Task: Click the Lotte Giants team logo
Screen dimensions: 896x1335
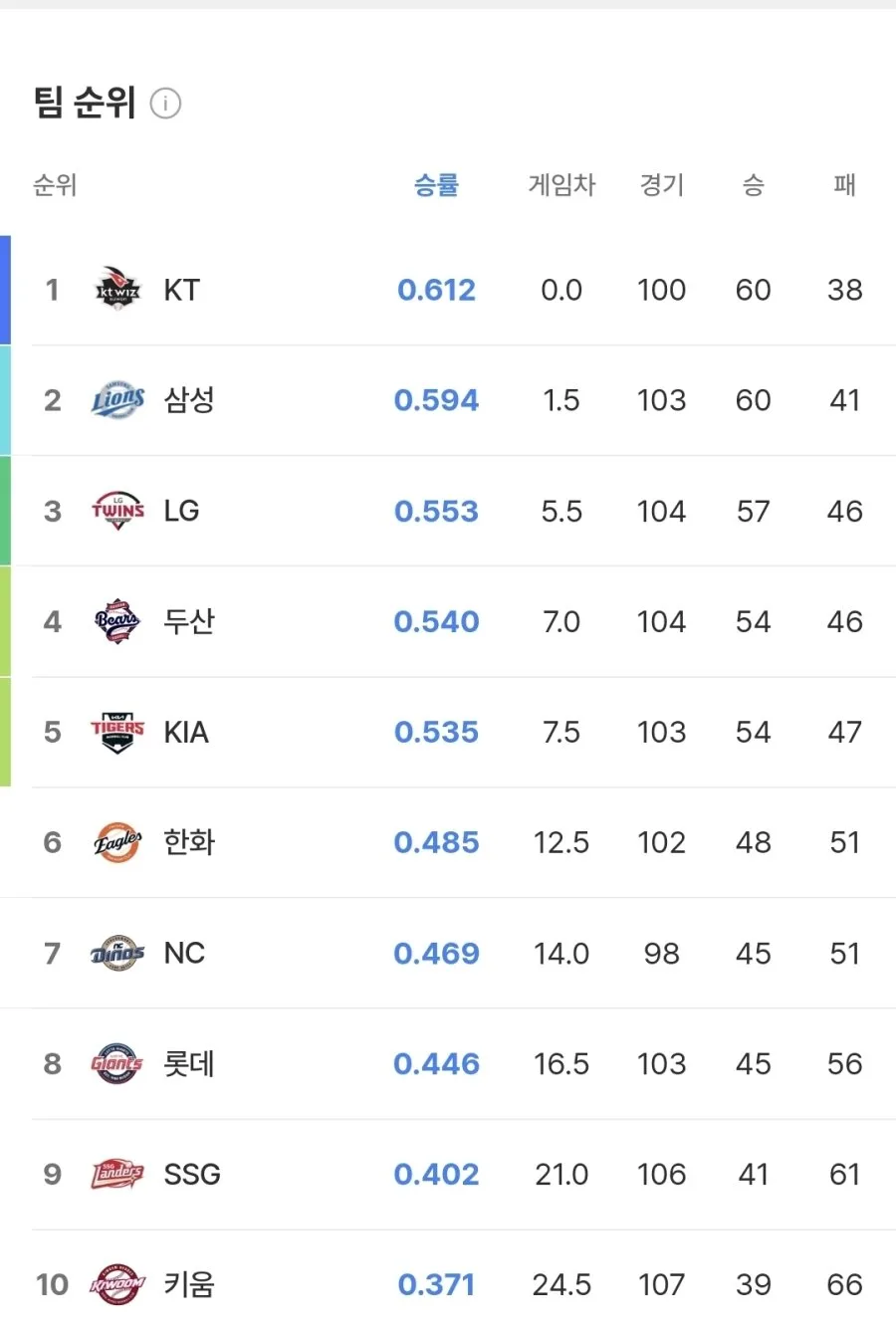Action: click(x=117, y=1063)
